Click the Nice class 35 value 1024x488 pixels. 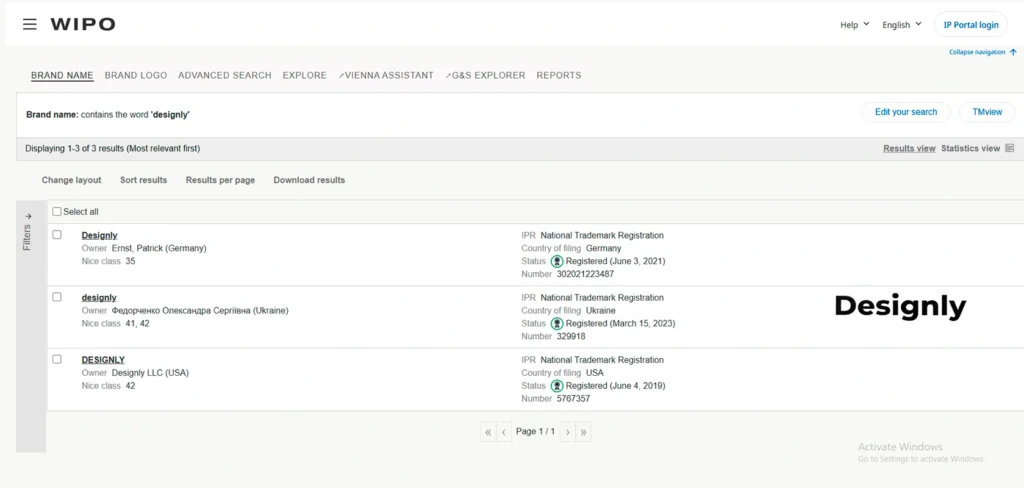tap(131, 261)
